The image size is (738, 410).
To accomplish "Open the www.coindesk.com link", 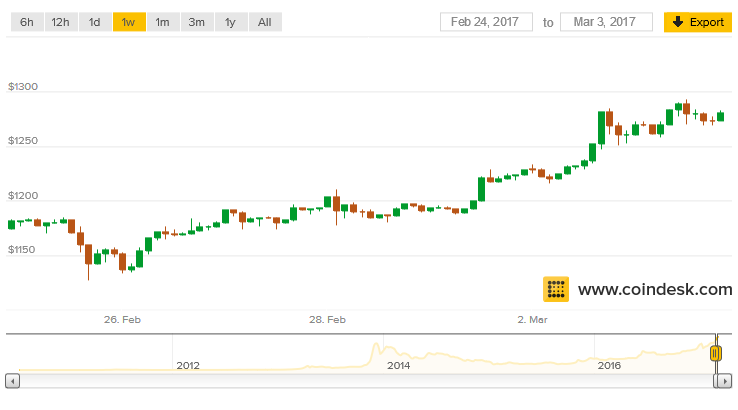I will point(655,289).
